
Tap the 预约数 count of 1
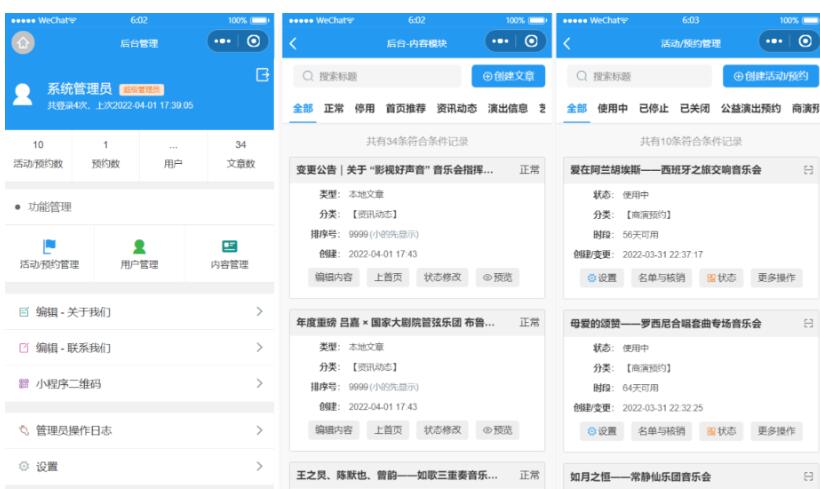coord(106,145)
